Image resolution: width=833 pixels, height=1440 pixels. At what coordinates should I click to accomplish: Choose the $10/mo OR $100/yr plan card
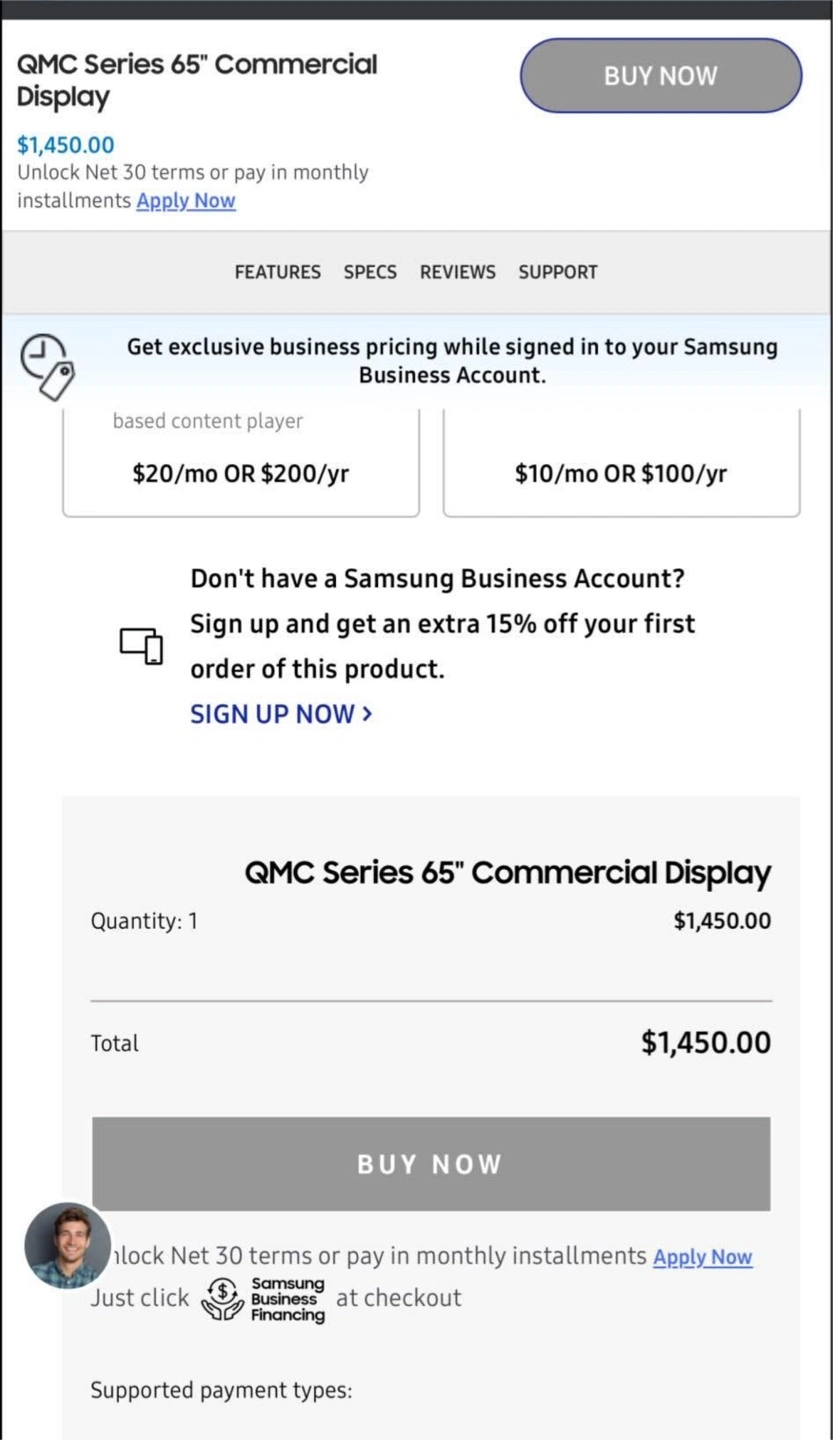pyautogui.click(x=620, y=472)
